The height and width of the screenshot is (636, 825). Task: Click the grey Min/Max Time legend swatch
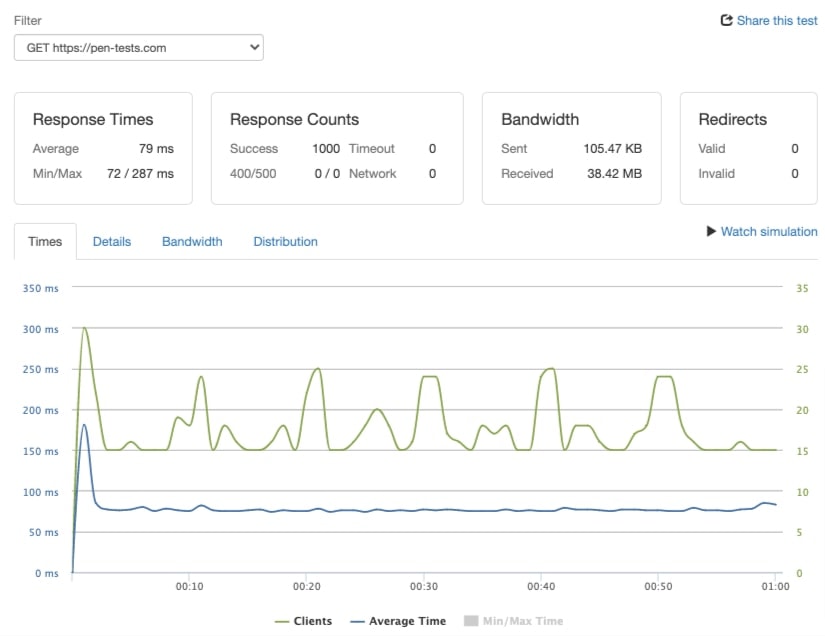tap(471, 621)
